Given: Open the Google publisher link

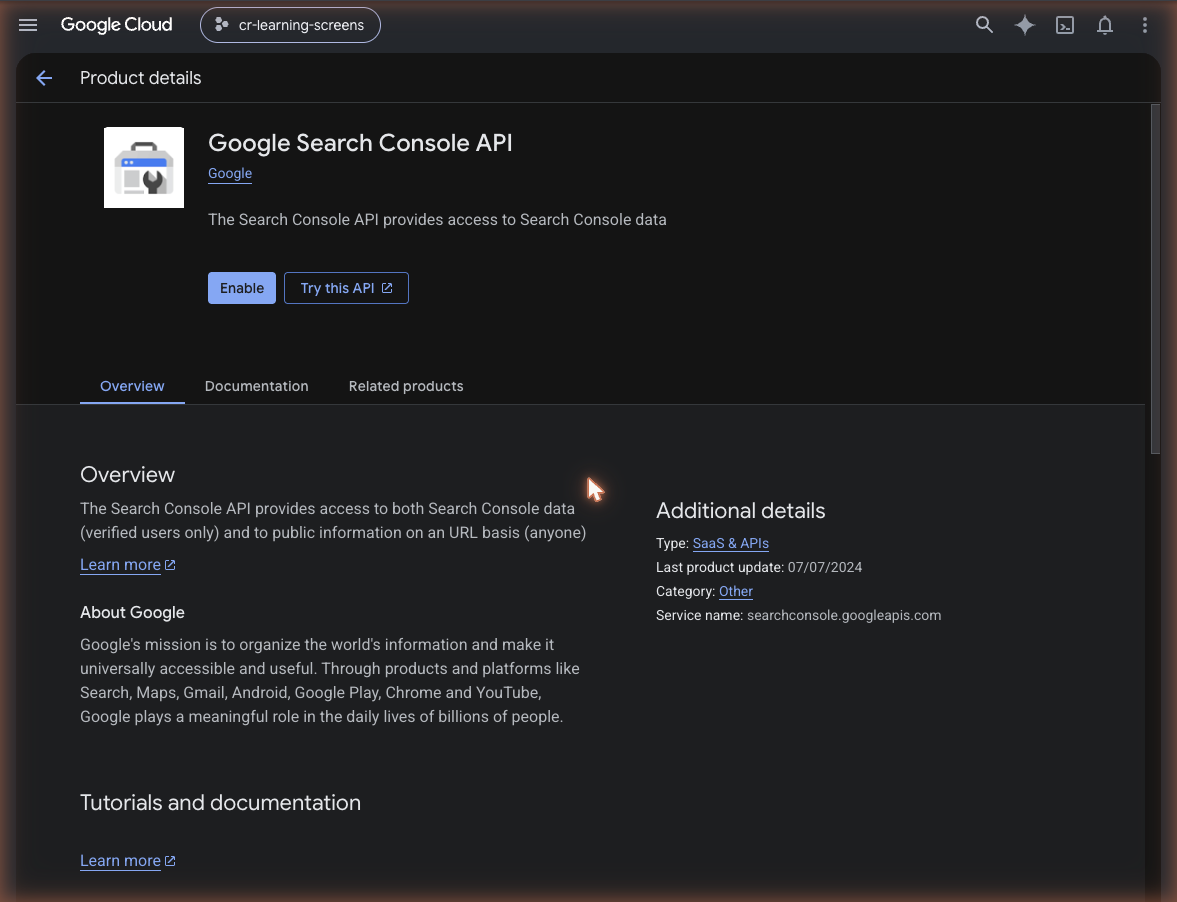Looking at the screenshot, I should click(230, 173).
